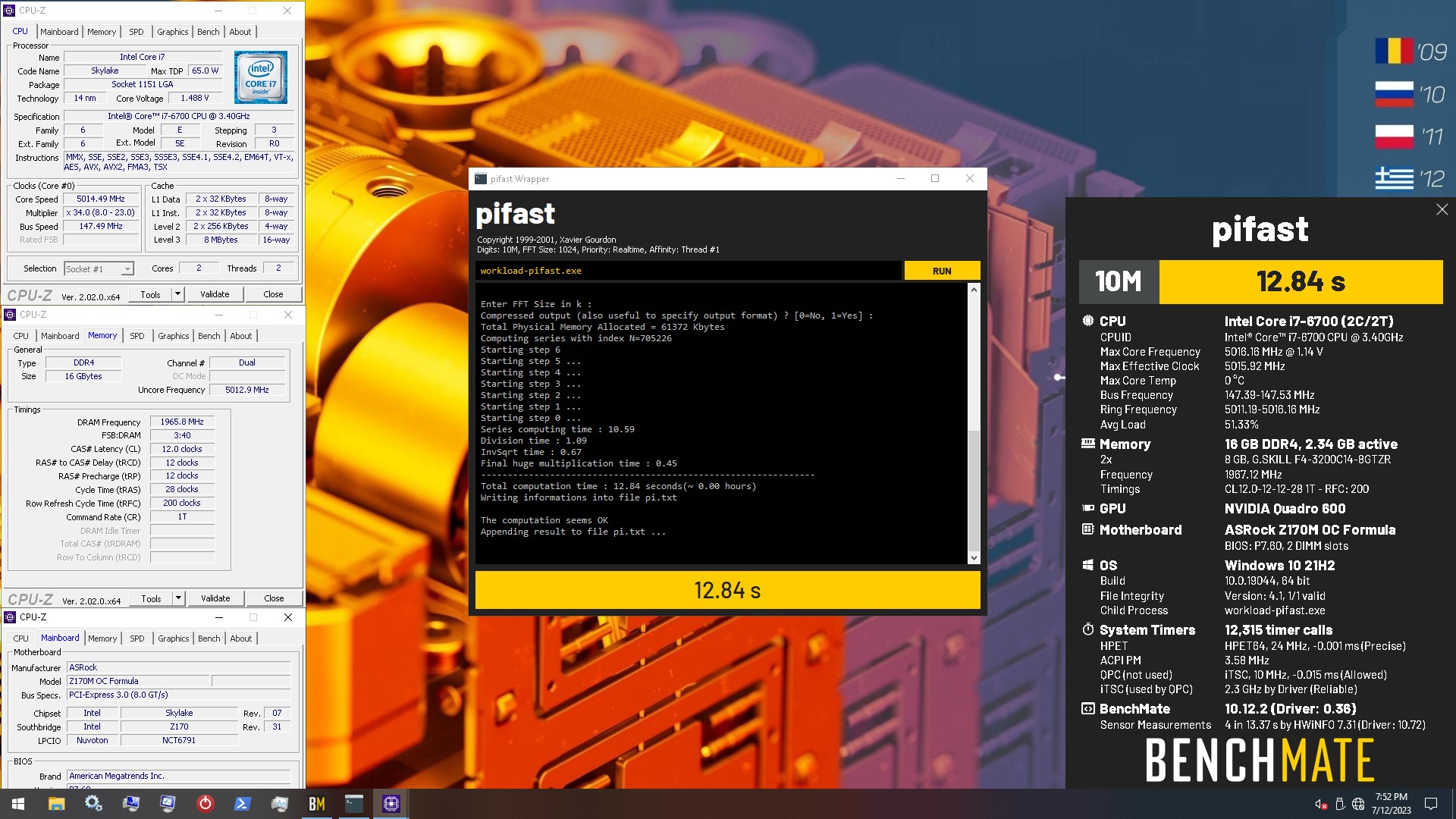Click the pifast console scrollbar up arrow

[974, 290]
